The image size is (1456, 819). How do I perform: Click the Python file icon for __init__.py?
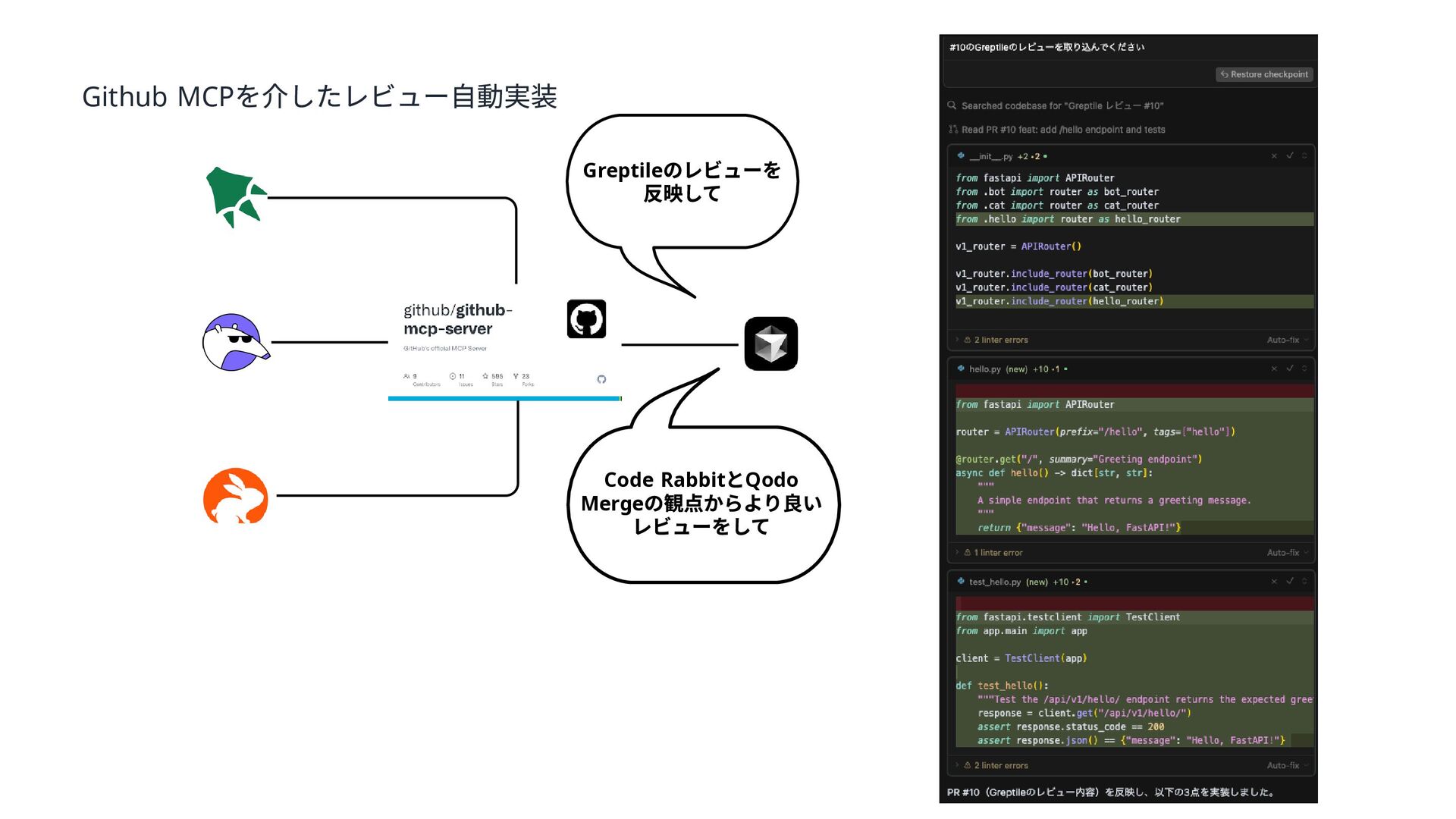point(961,155)
